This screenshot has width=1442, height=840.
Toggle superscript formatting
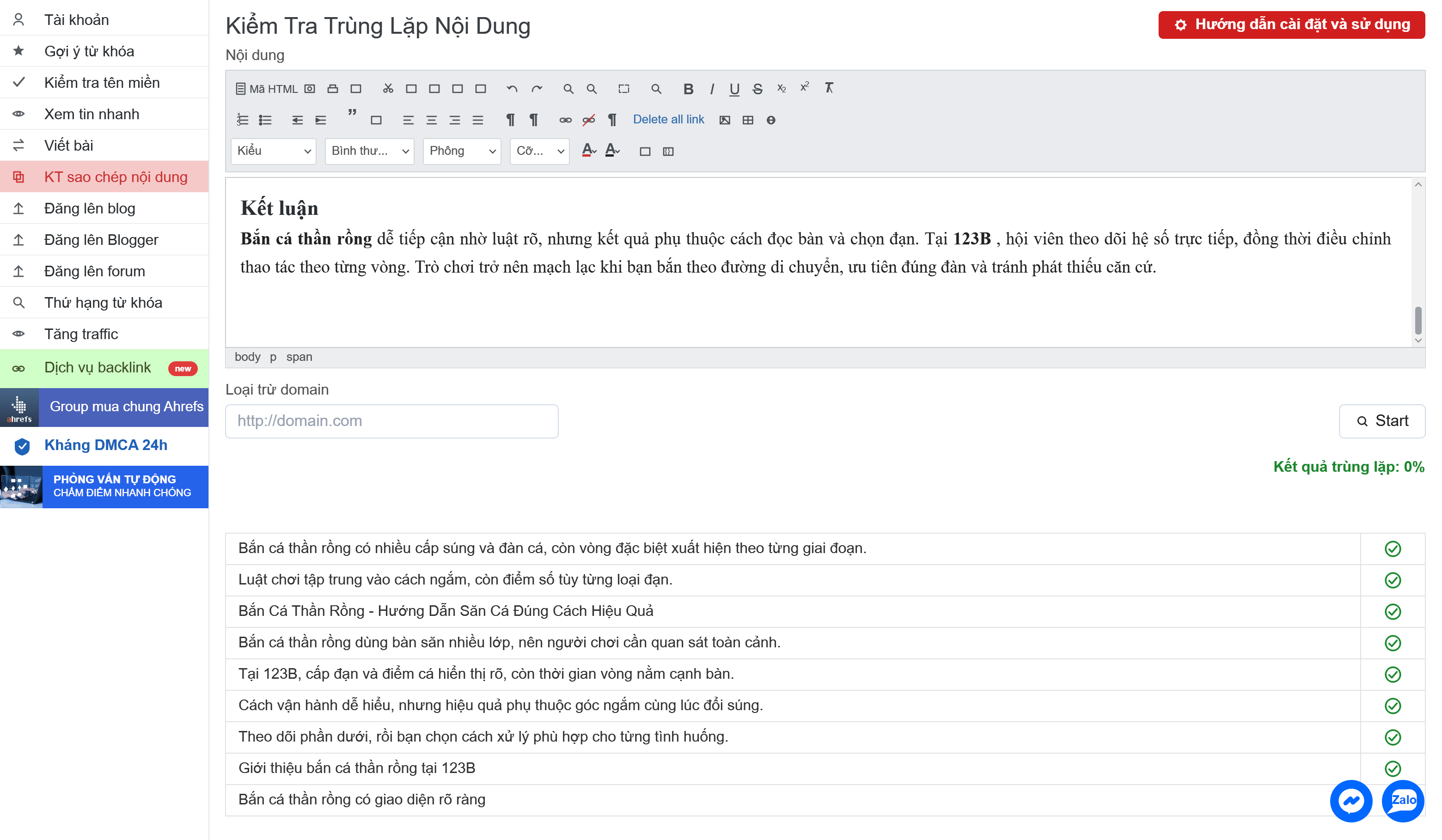(x=804, y=87)
